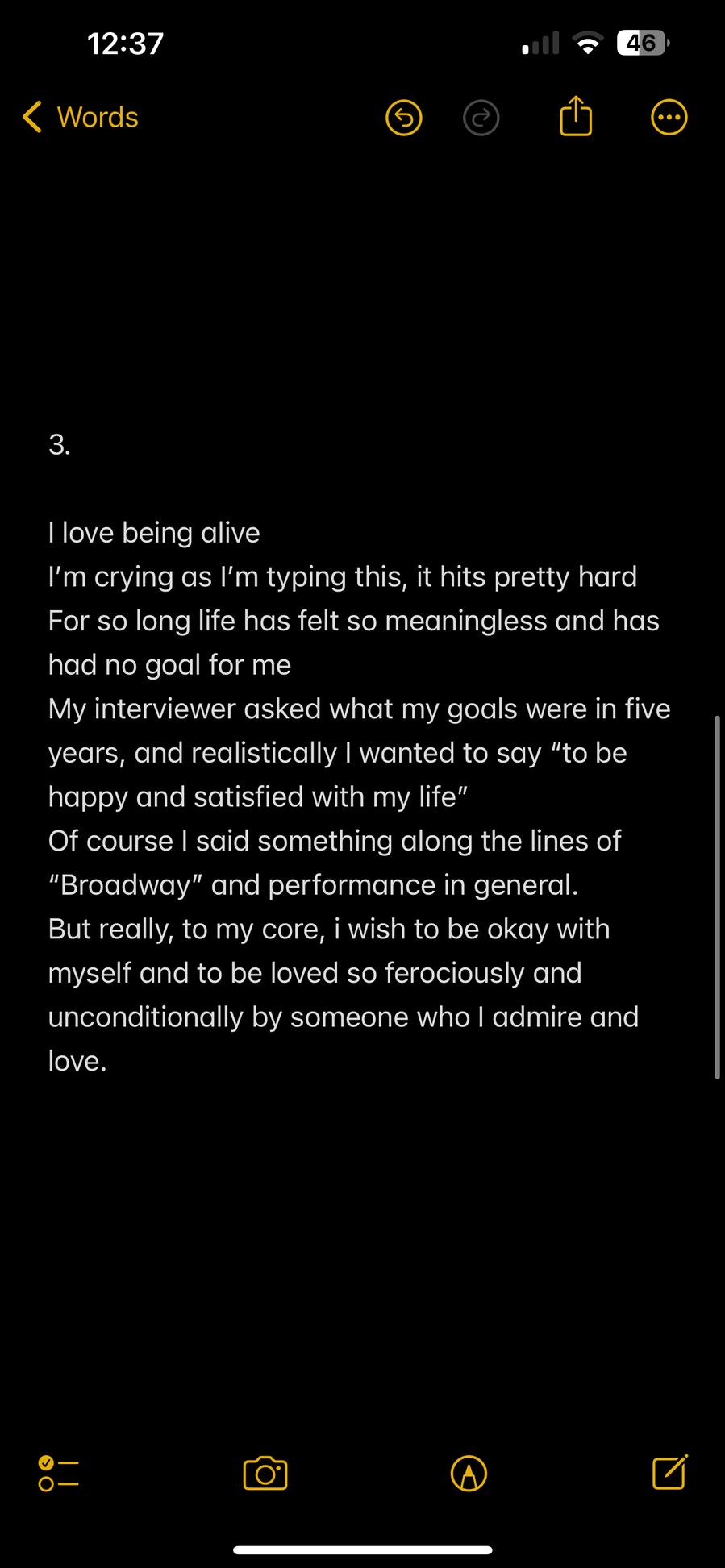The height and width of the screenshot is (1568, 725).
Task: Open the Markup pen tool
Action: 469,1474
